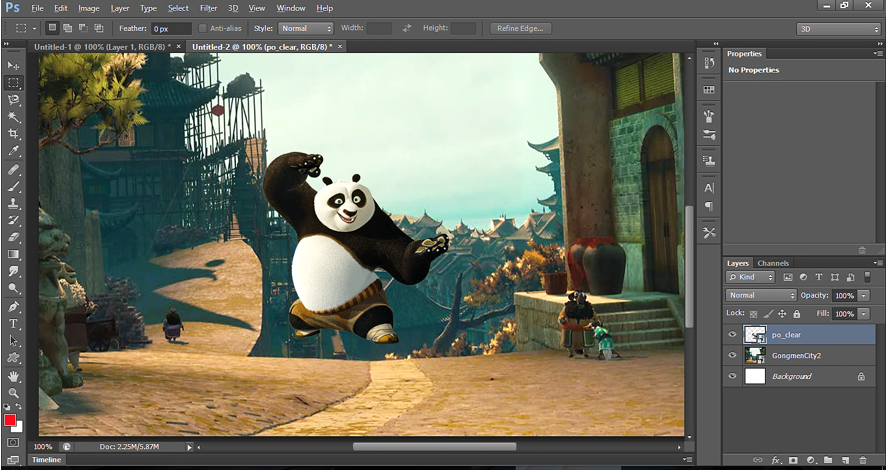Toggle the layer filtering switch

867,277
